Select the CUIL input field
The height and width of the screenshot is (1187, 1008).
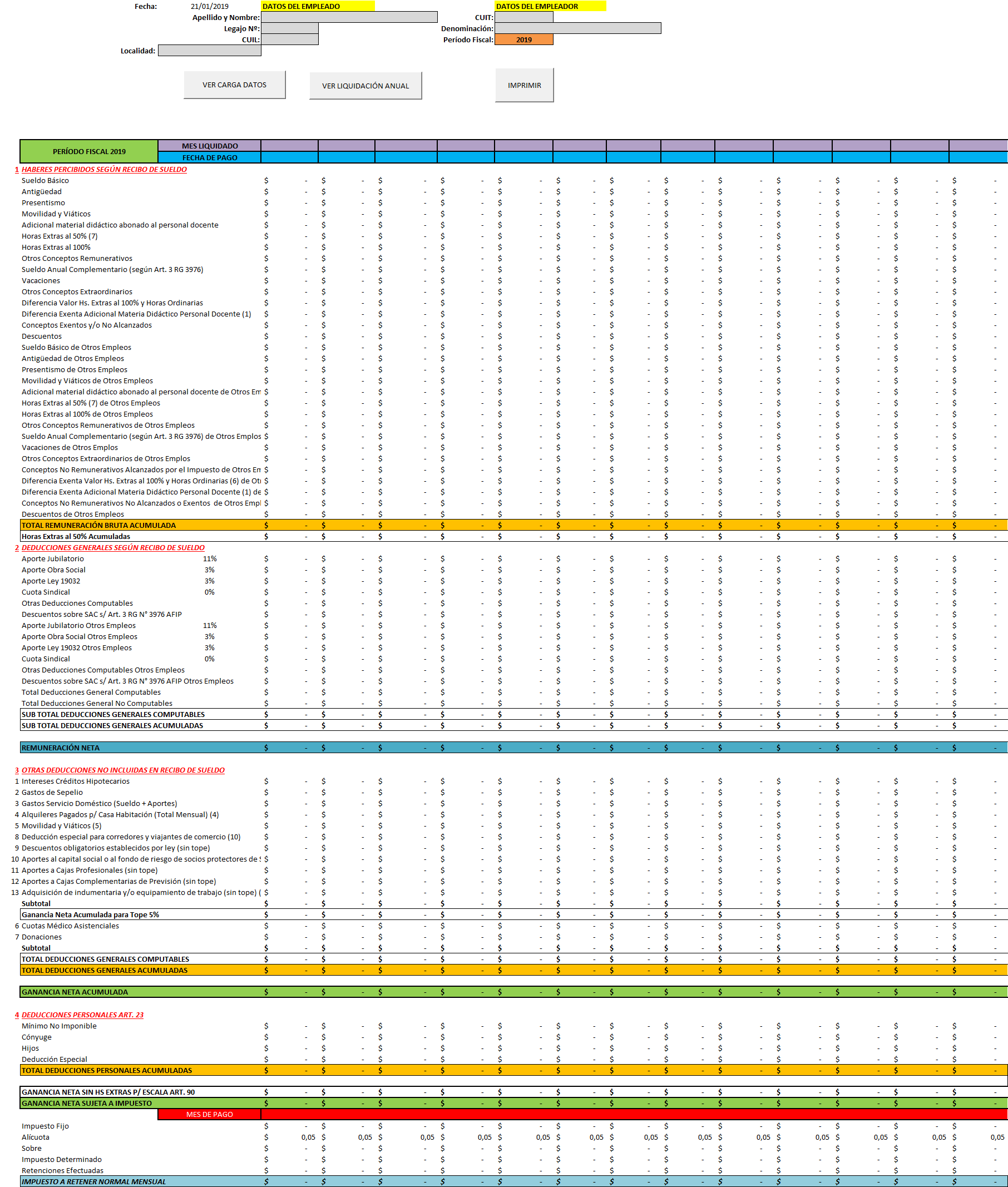coord(289,39)
